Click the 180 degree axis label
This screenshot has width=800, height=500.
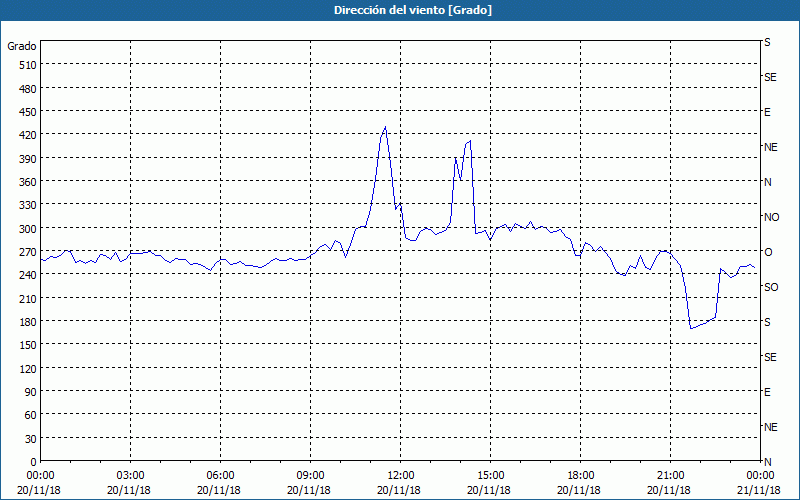pos(28,322)
